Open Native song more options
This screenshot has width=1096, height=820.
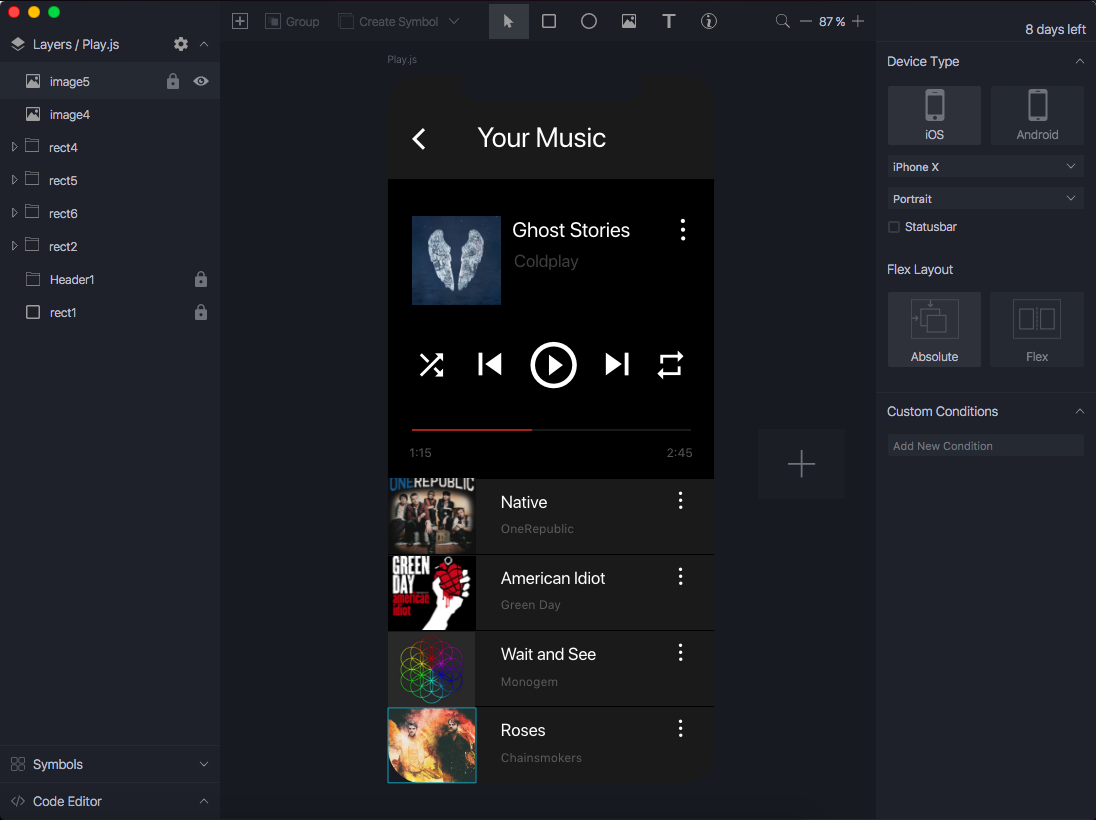[x=680, y=501]
